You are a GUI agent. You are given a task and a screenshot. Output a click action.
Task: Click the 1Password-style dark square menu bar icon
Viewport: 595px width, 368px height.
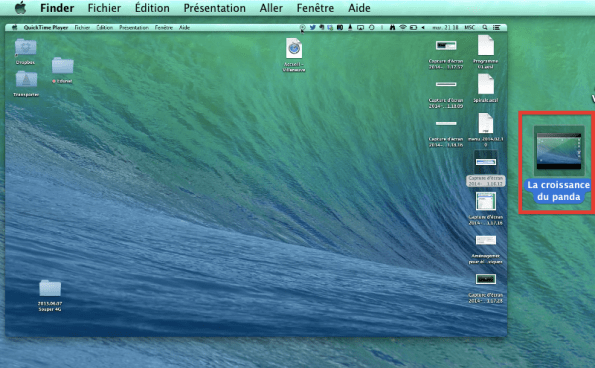(340, 27)
